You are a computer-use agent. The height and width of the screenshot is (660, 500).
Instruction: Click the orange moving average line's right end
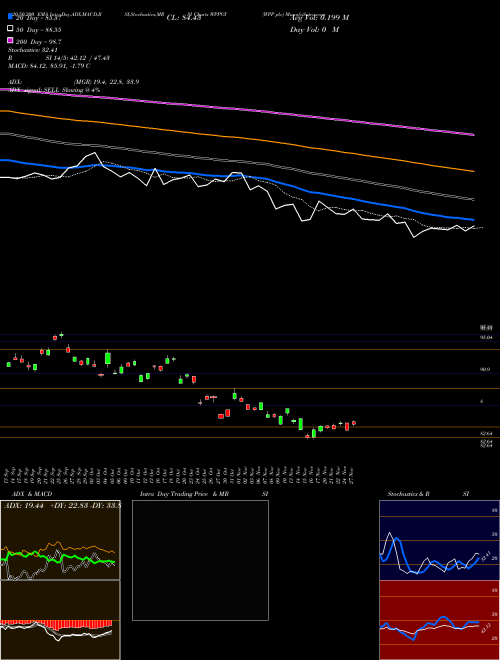472,171
